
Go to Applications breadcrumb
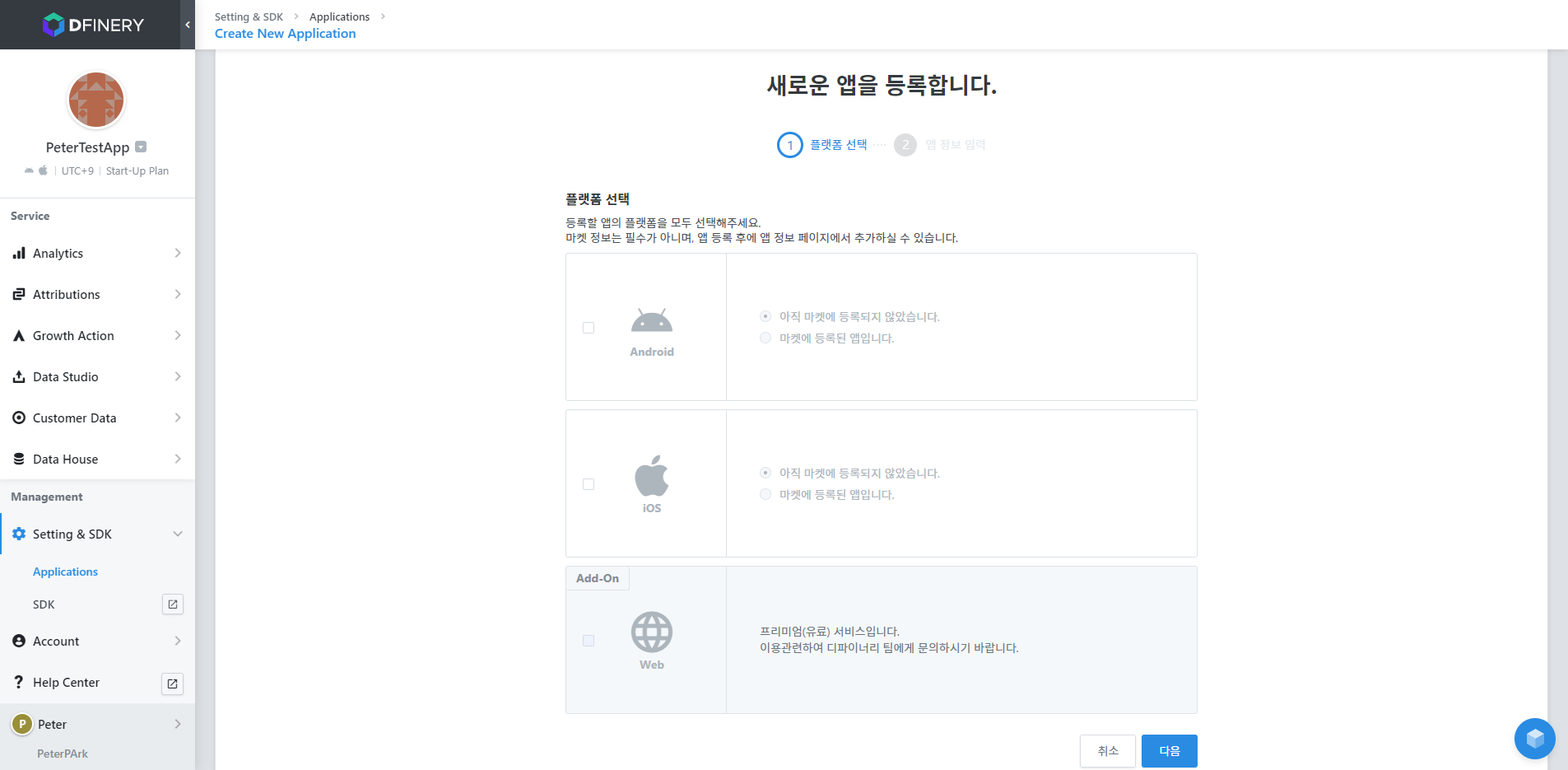pos(339,16)
